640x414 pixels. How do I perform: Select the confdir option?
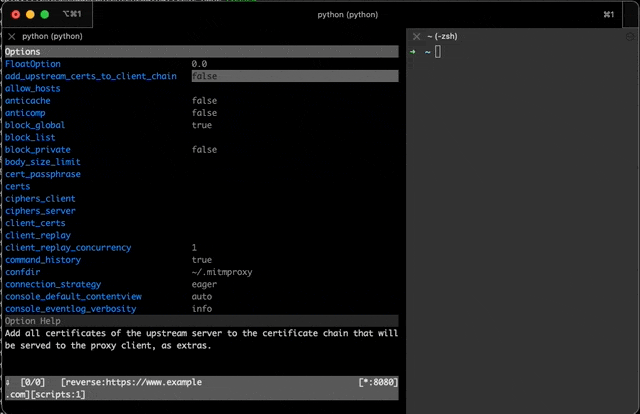pyautogui.click(x=22, y=272)
